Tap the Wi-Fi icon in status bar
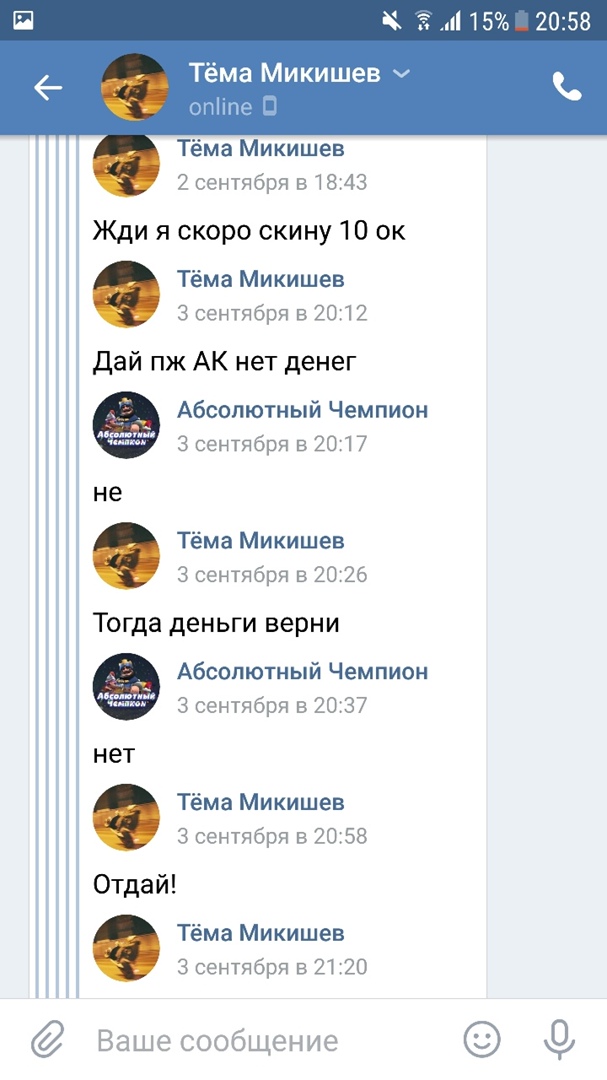Screen dimensions: 607x1080 [423, 20]
